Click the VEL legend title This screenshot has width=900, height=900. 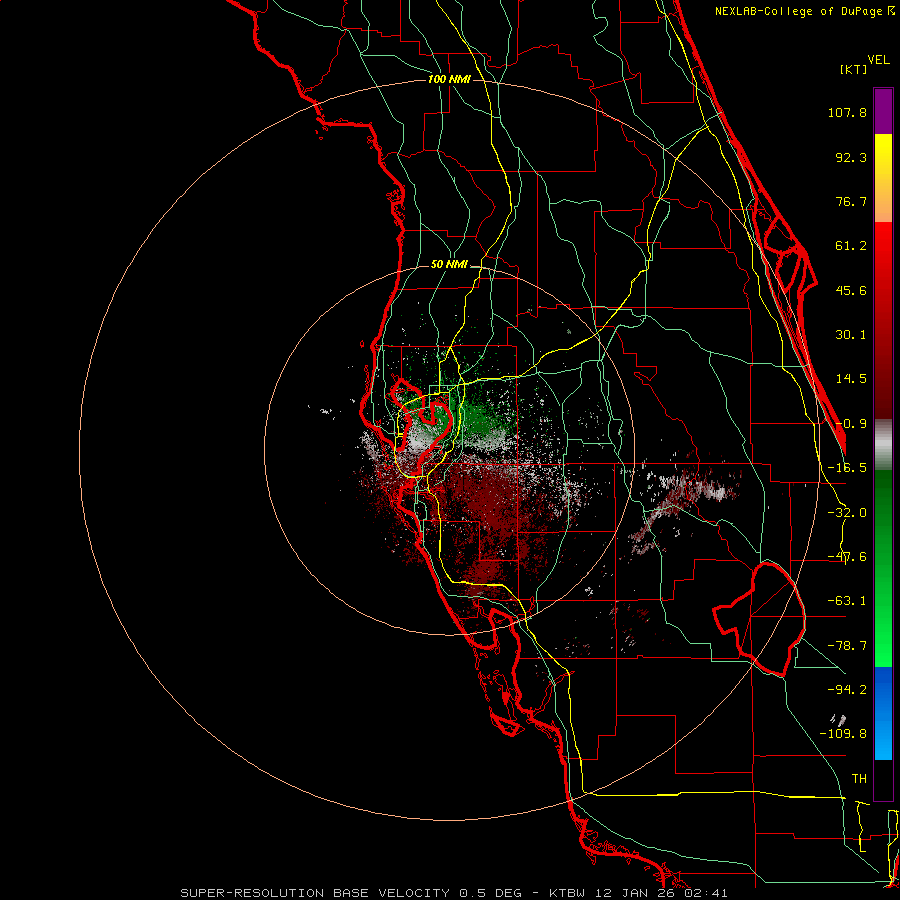click(878, 59)
